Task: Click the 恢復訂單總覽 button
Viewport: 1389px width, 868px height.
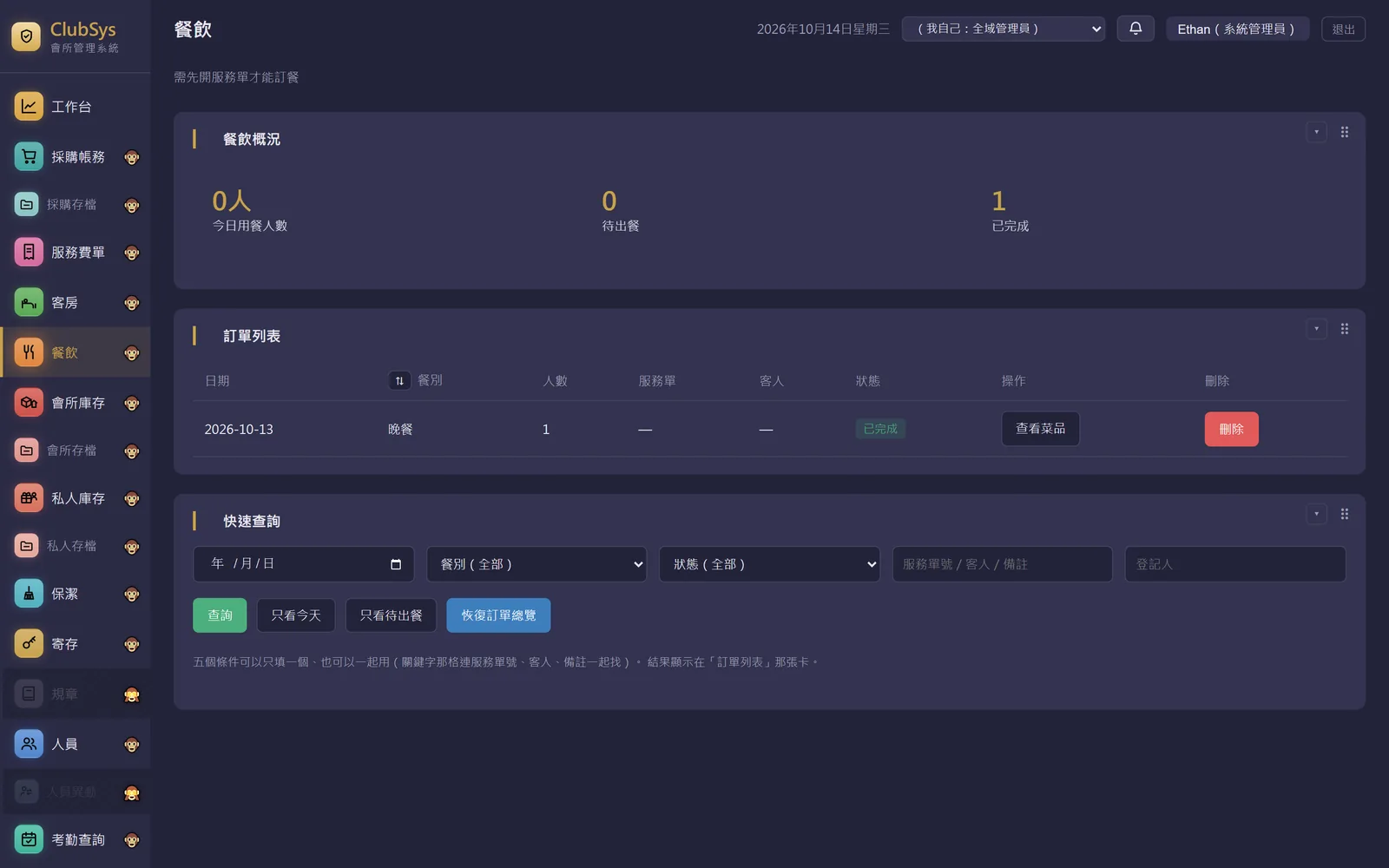Action: pyautogui.click(x=498, y=615)
